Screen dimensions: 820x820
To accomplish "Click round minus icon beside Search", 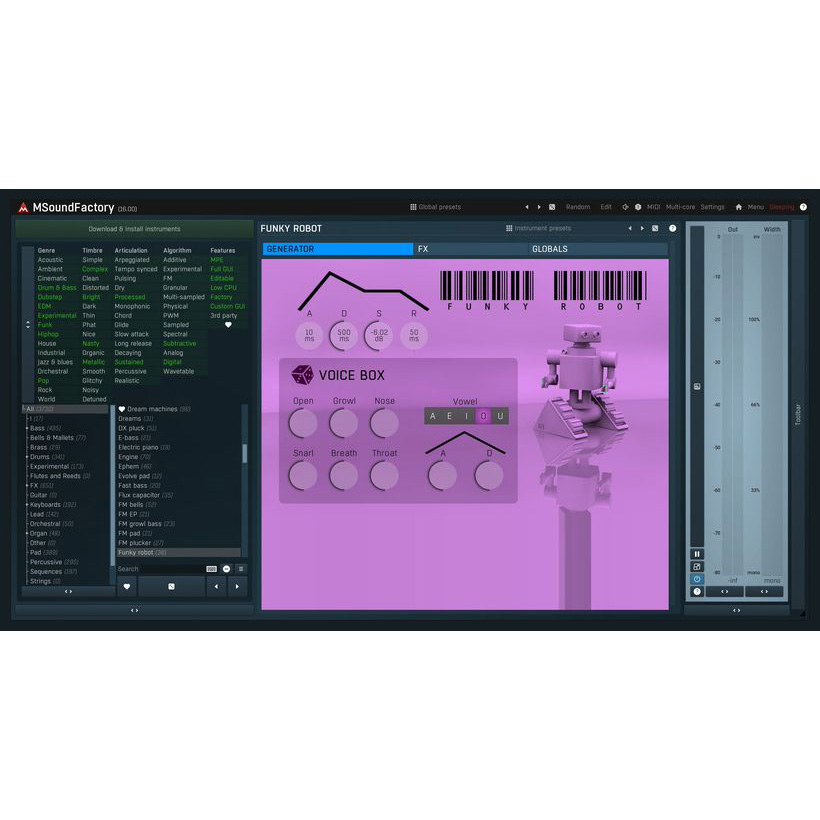I will (x=226, y=569).
